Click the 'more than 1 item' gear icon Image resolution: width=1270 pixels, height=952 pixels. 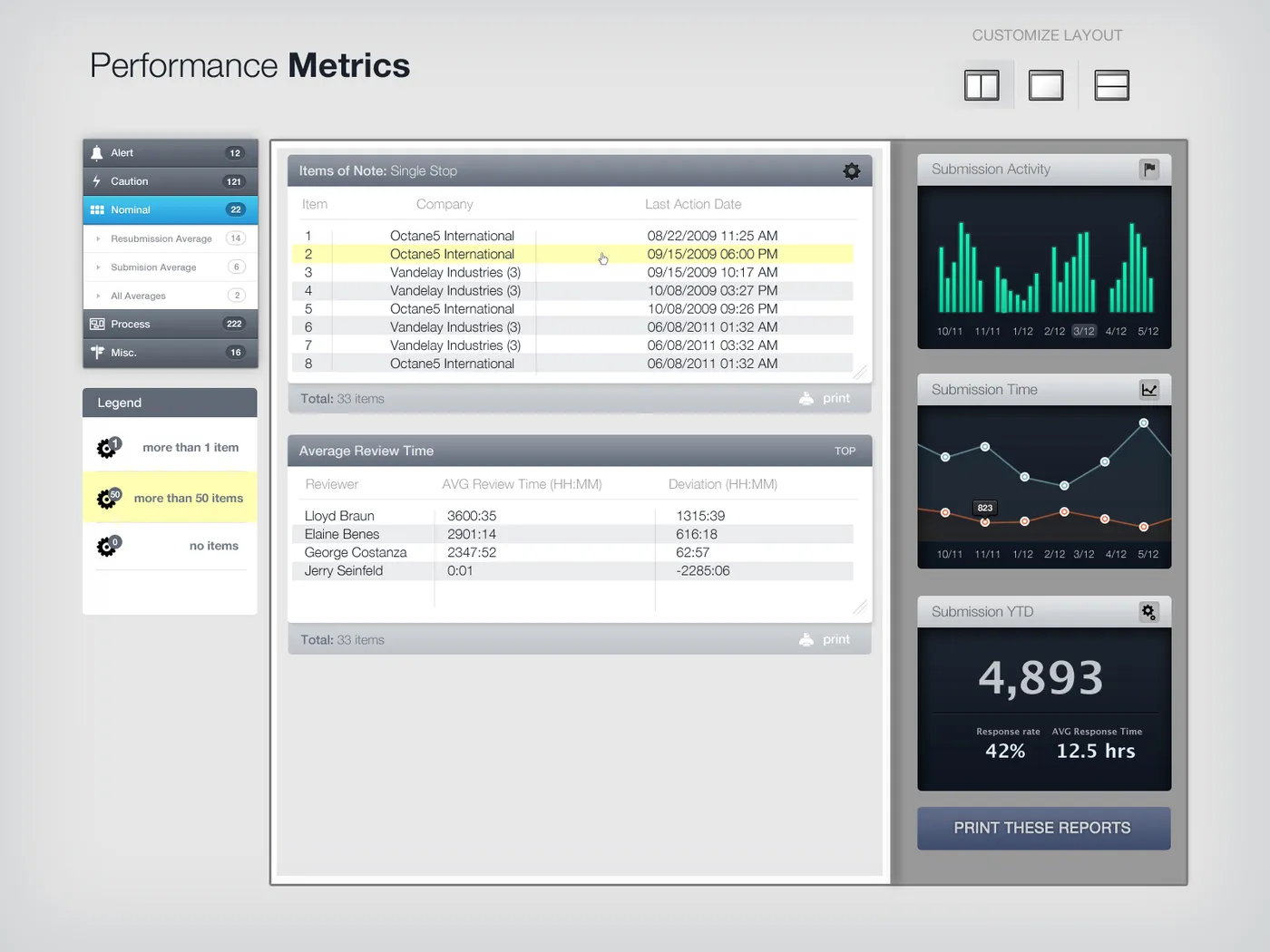(108, 447)
